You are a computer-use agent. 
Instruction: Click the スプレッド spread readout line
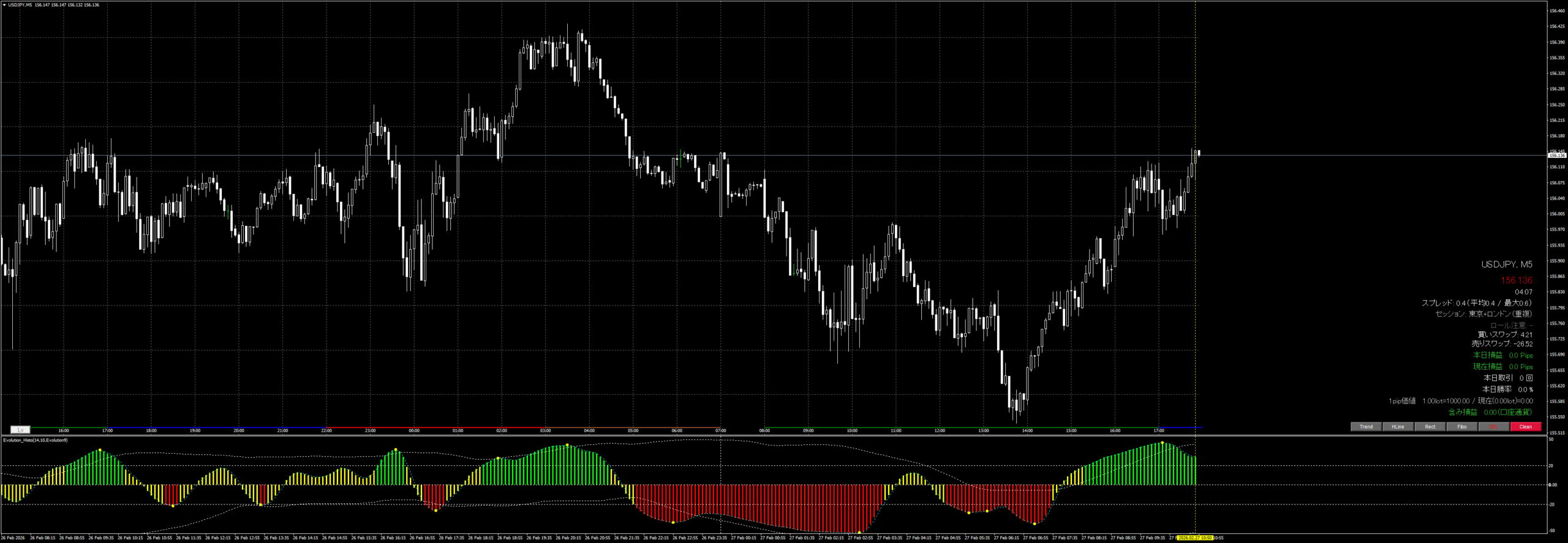[1476, 303]
